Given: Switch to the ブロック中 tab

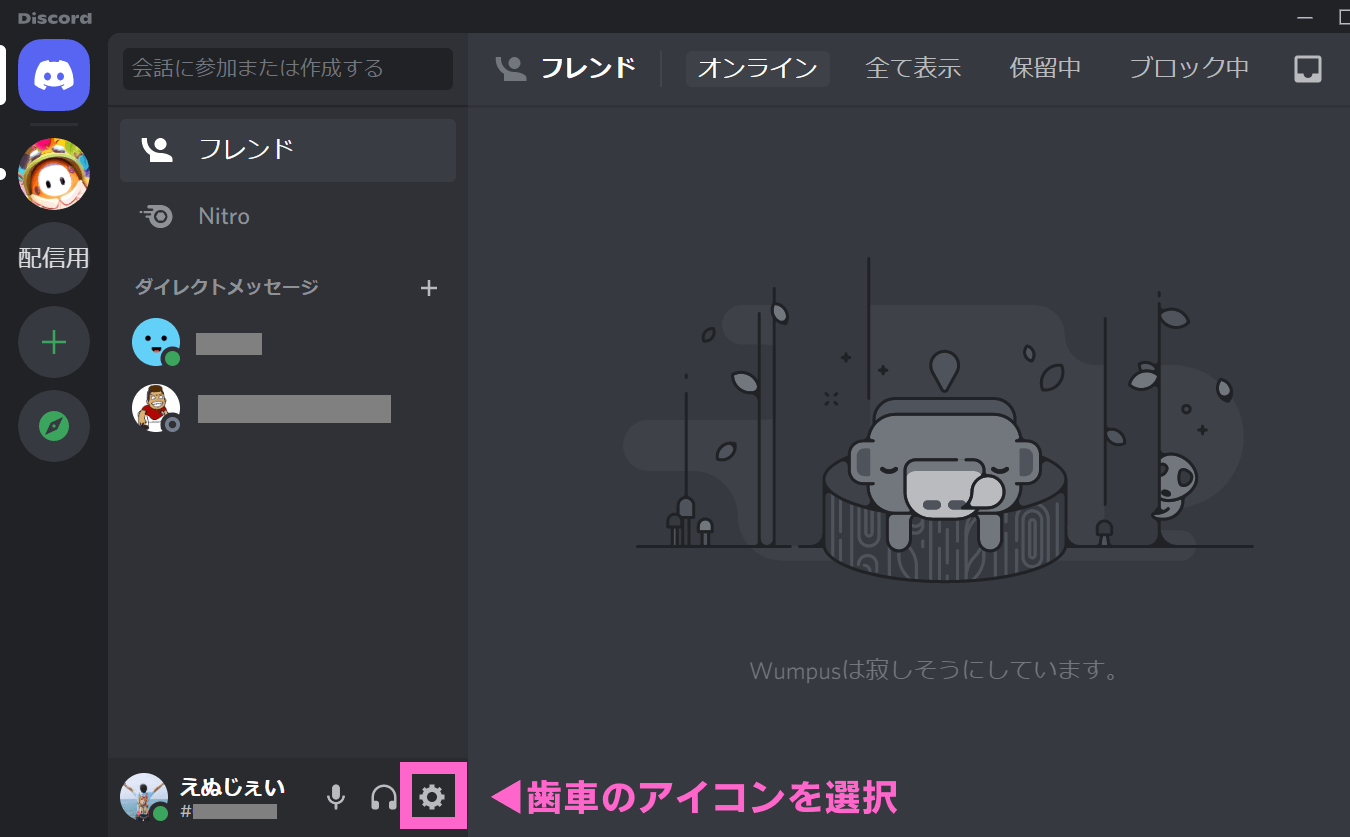Looking at the screenshot, I should pos(1189,68).
